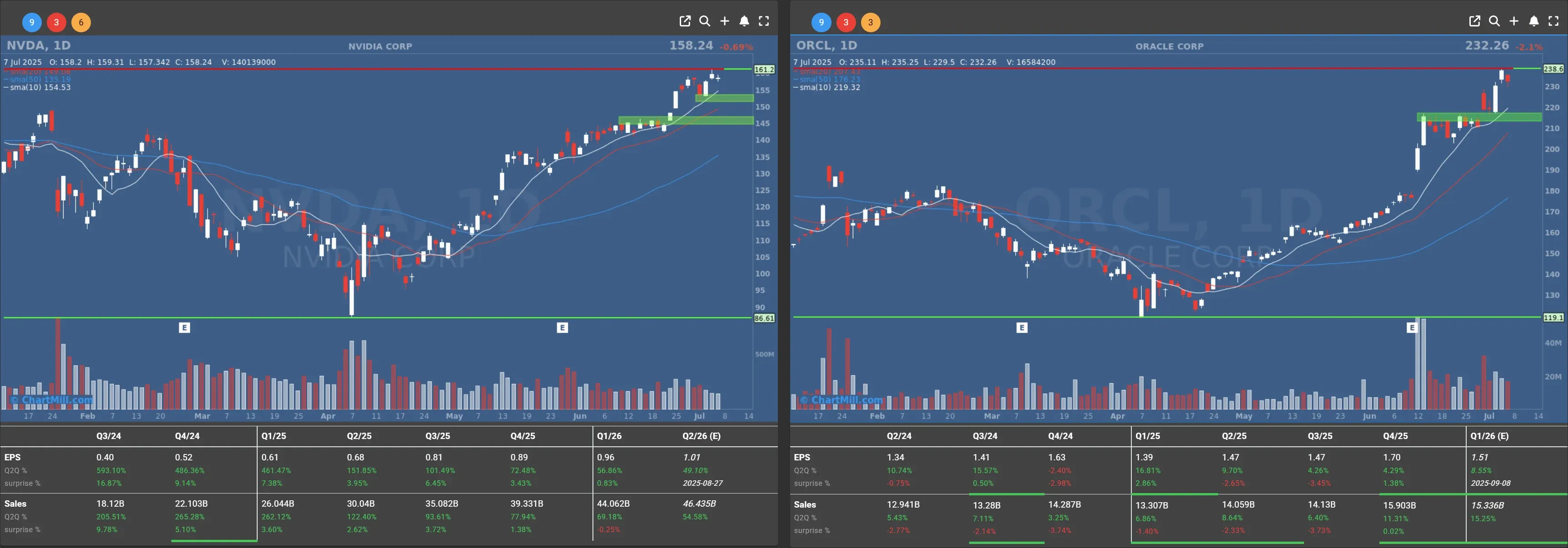
Task: Select Q2/26 (E) column header in NVDA table
Action: point(701,436)
